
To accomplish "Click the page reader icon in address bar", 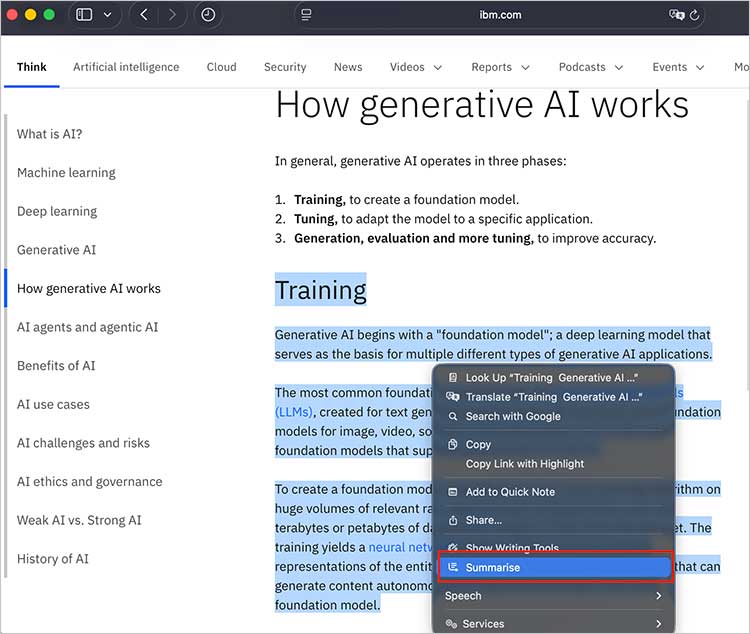I will coord(306,15).
